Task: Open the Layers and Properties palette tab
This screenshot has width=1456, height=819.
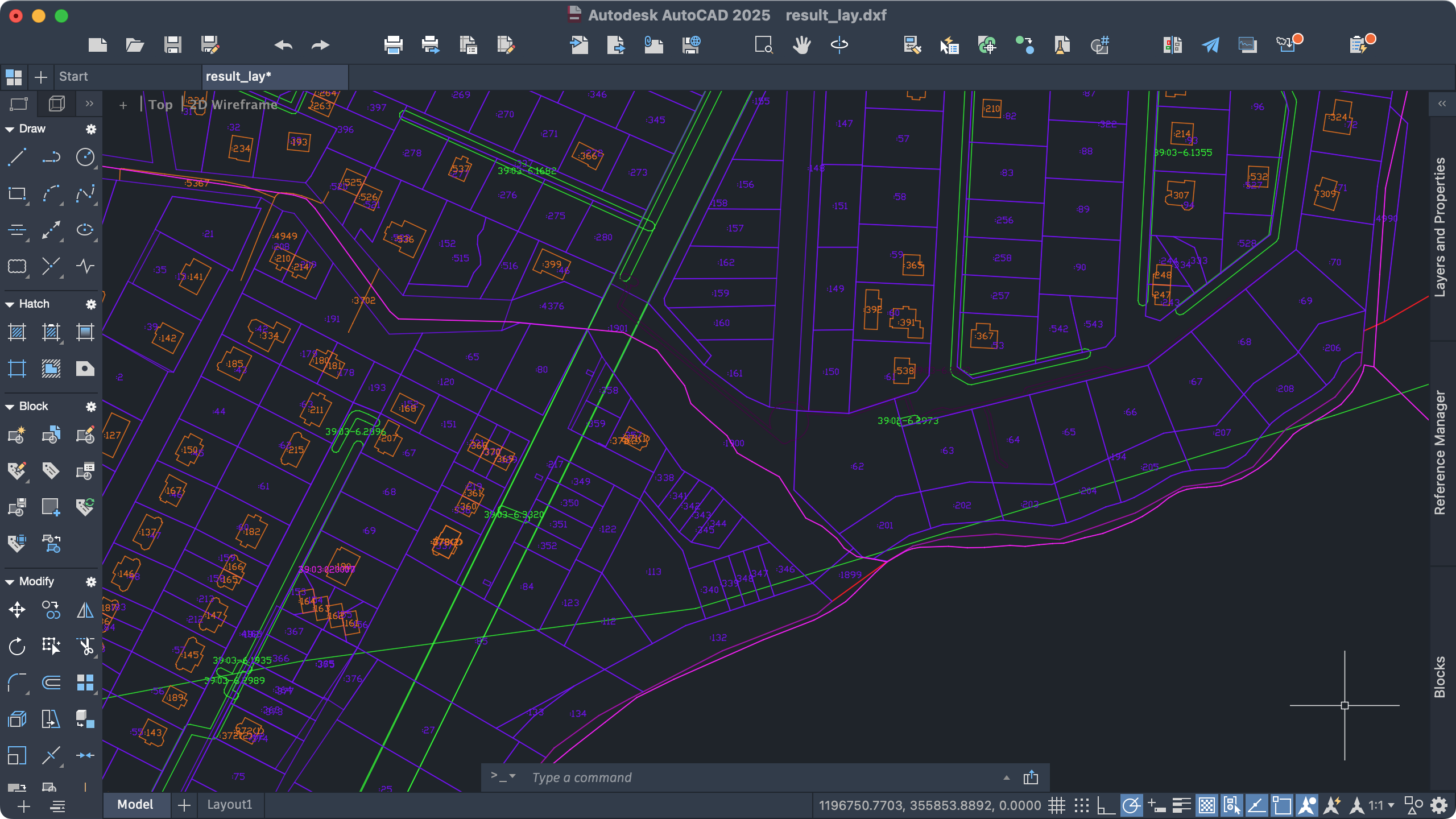Action: (1440, 226)
